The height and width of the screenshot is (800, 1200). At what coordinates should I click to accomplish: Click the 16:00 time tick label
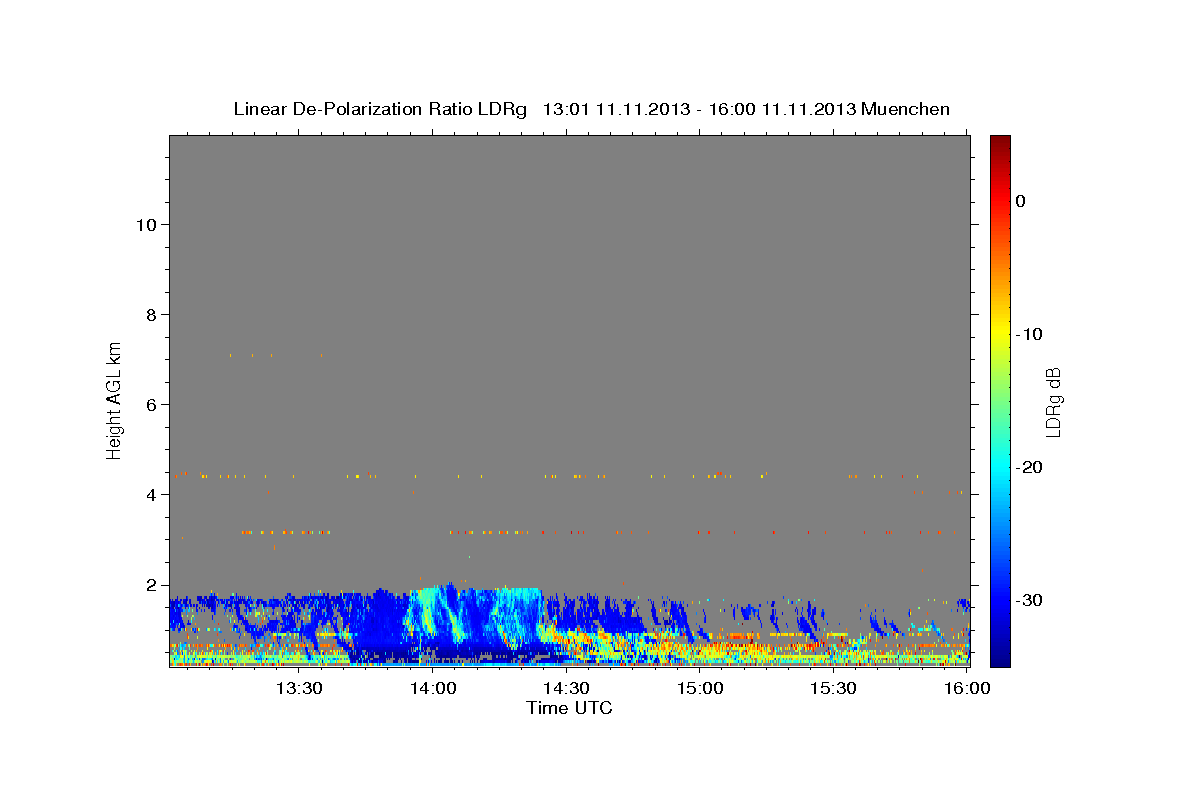[967, 688]
